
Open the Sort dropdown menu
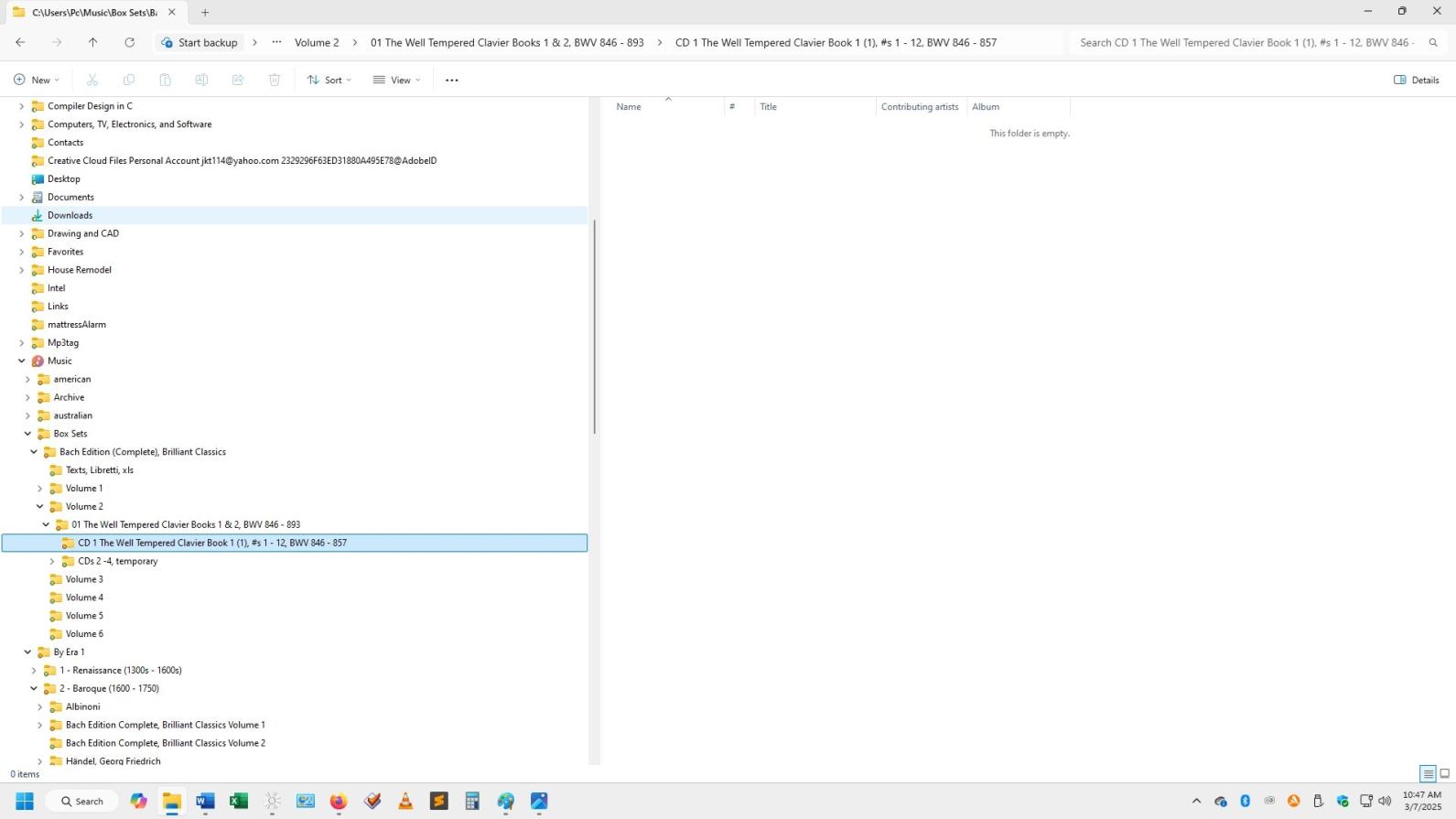coord(329,81)
